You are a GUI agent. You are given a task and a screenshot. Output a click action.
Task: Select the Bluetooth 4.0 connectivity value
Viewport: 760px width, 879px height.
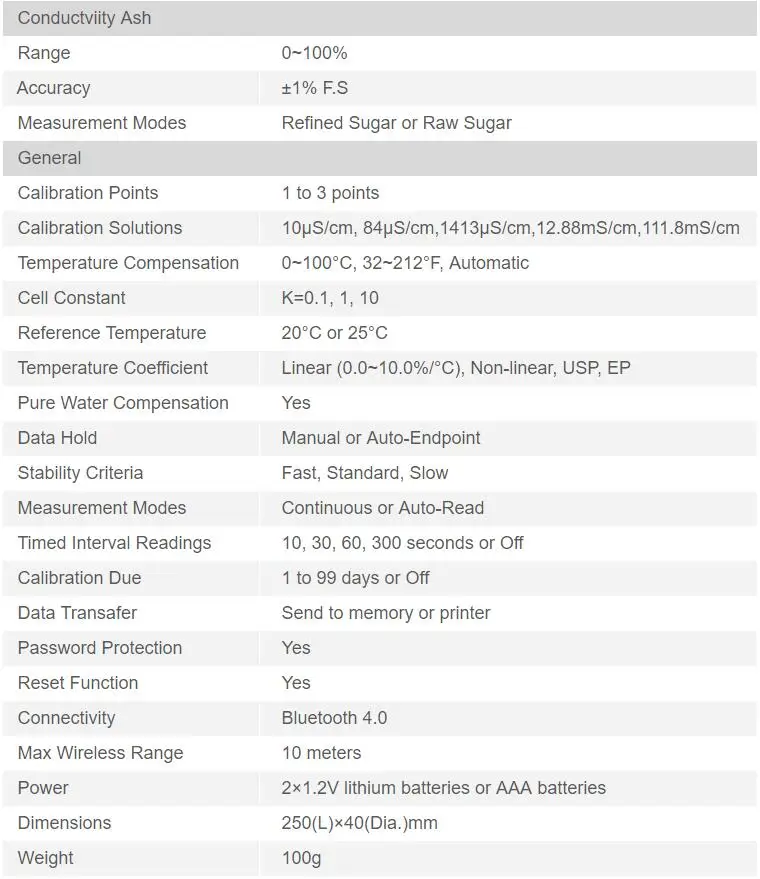[x=334, y=718]
